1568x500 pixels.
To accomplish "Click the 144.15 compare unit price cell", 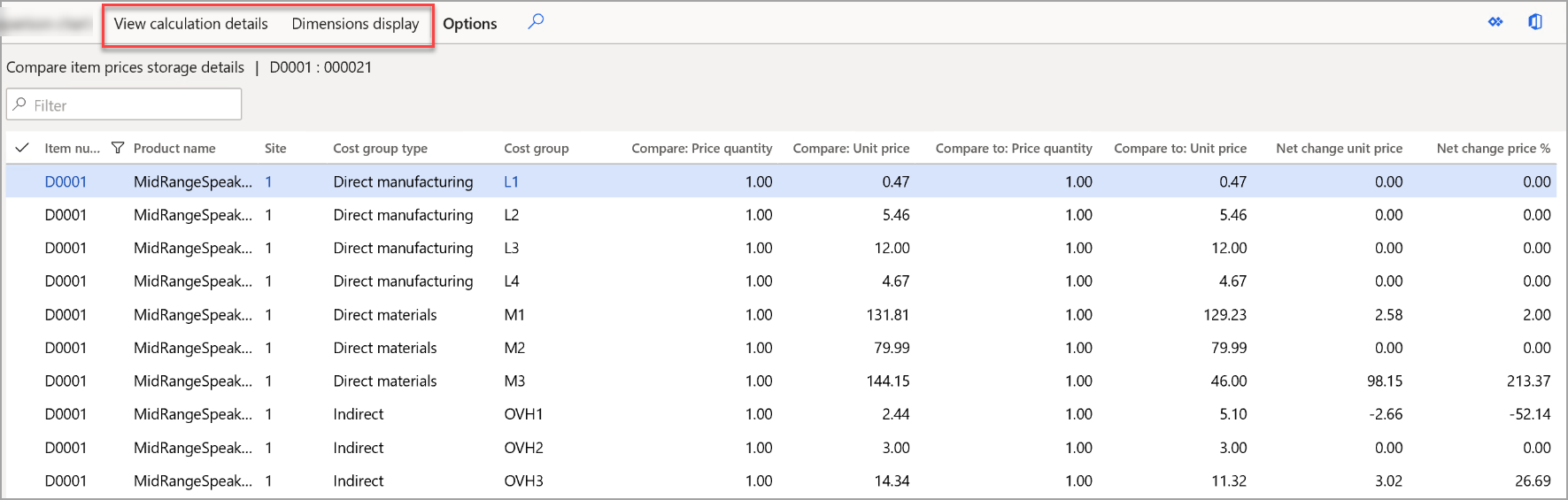I will 888,381.
